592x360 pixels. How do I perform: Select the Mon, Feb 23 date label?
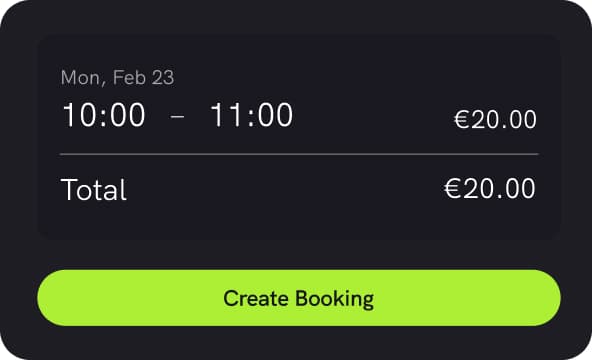(x=117, y=78)
